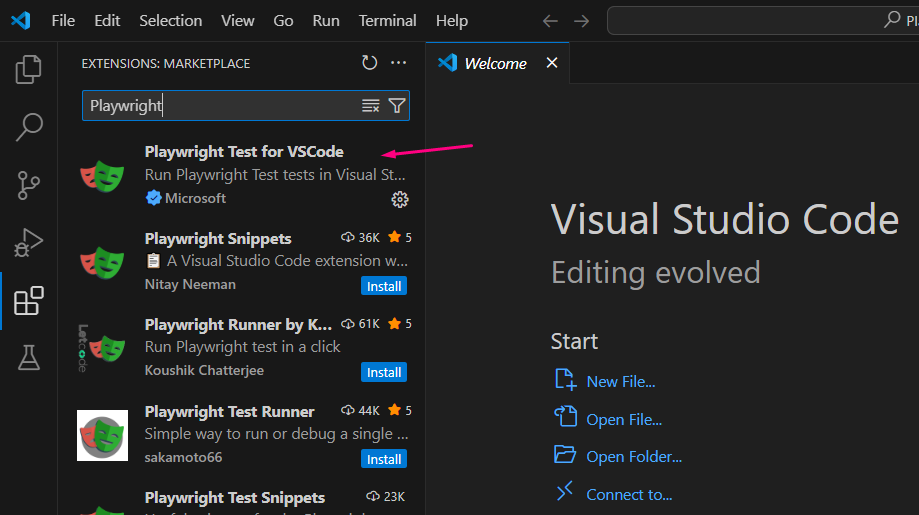Select Playwright Test Runner title

pos(229,412)
